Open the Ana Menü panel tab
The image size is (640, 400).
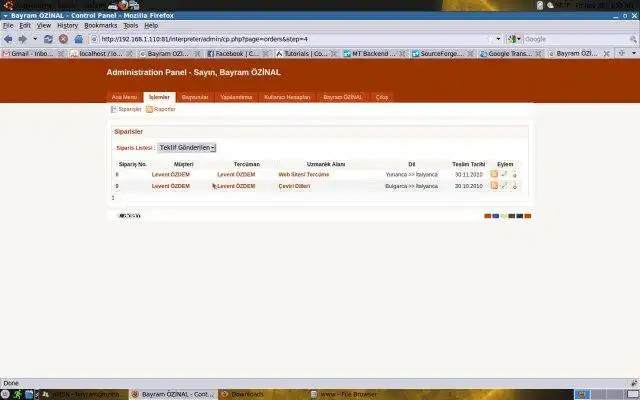pos(124,97)
